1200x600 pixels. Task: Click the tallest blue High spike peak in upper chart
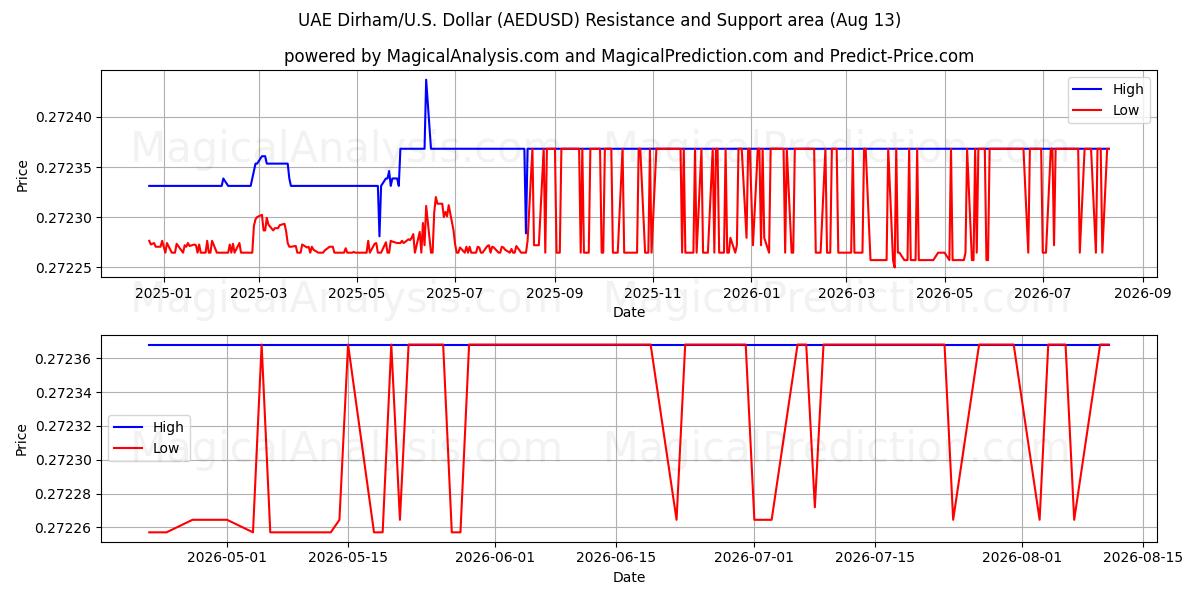point(426,80)
